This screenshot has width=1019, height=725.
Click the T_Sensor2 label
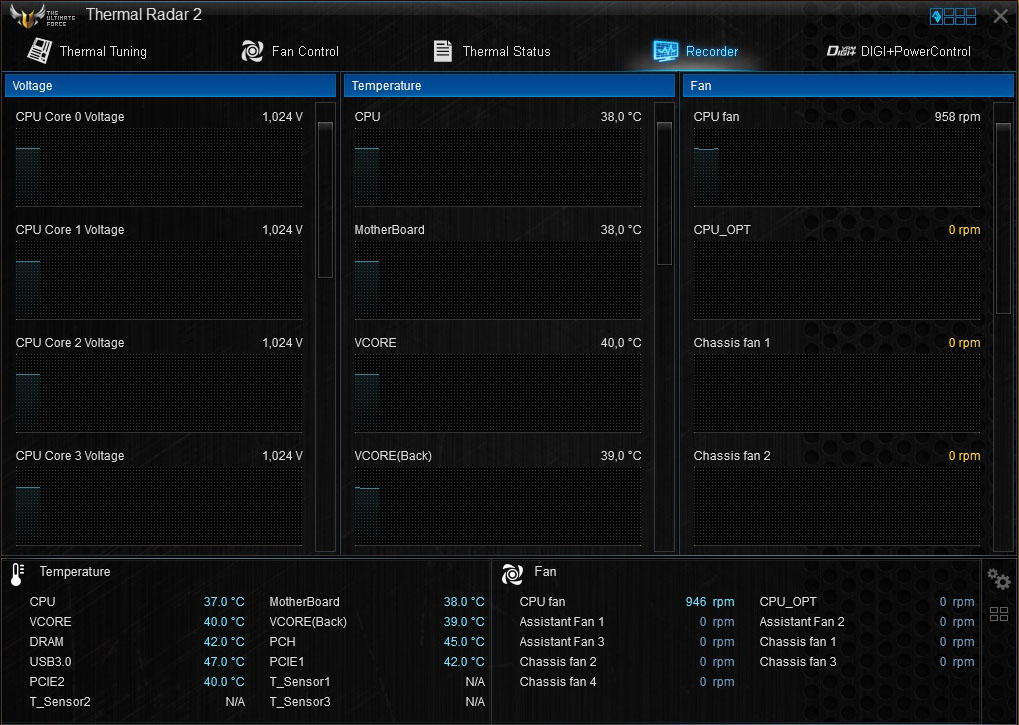[60, 702]
